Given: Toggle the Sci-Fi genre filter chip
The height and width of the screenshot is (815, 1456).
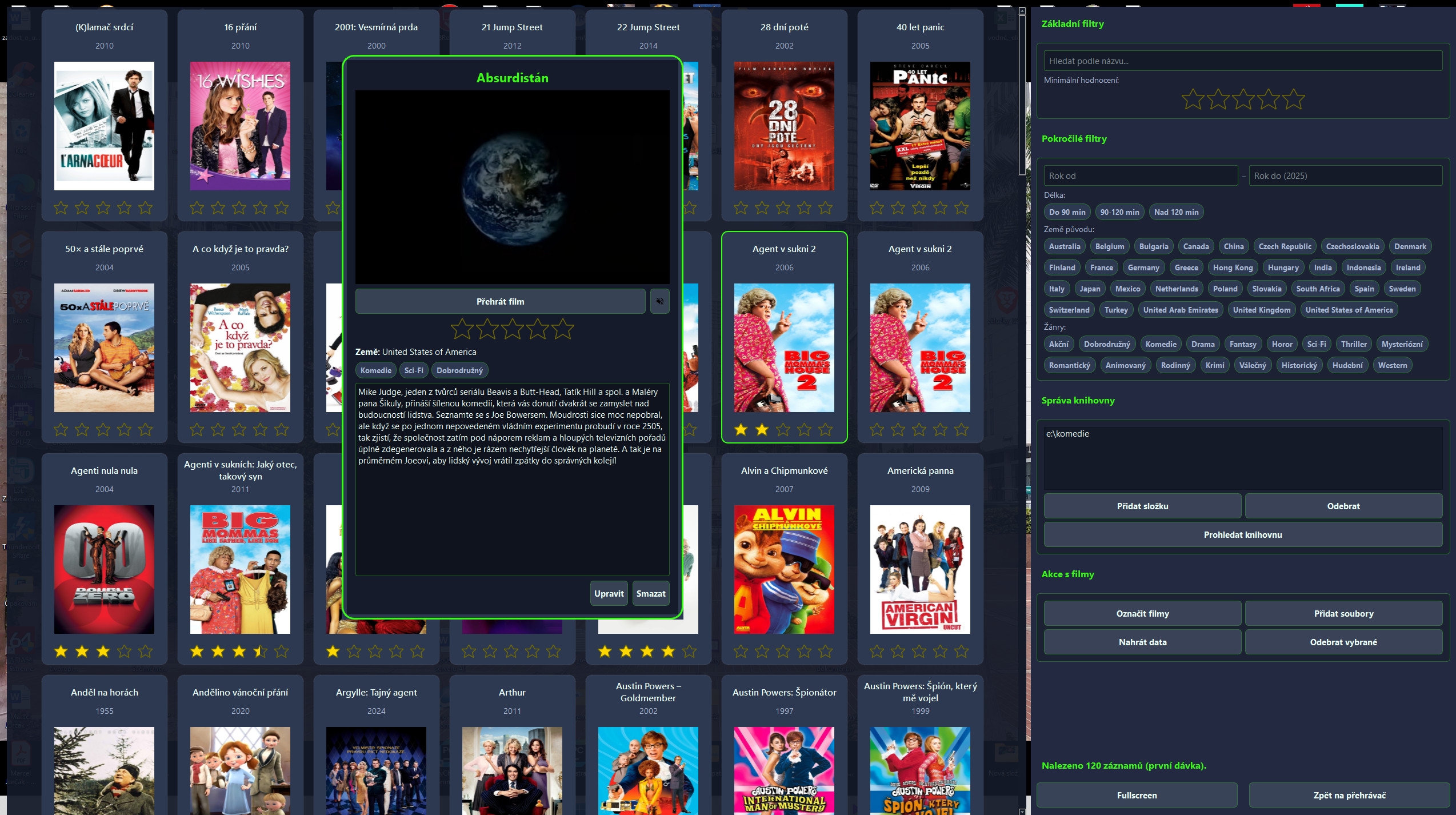Looking at the screenshot, I should pyautogui.click(x=1316, y=344).
